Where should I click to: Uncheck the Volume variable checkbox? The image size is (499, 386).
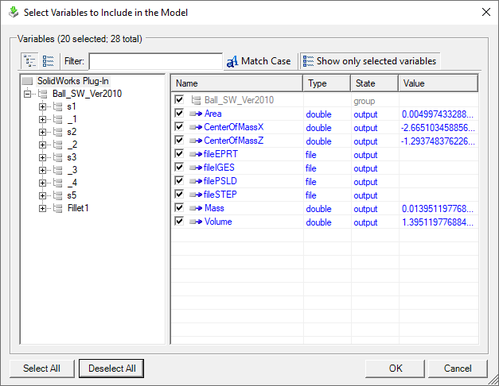coord(179,221)
